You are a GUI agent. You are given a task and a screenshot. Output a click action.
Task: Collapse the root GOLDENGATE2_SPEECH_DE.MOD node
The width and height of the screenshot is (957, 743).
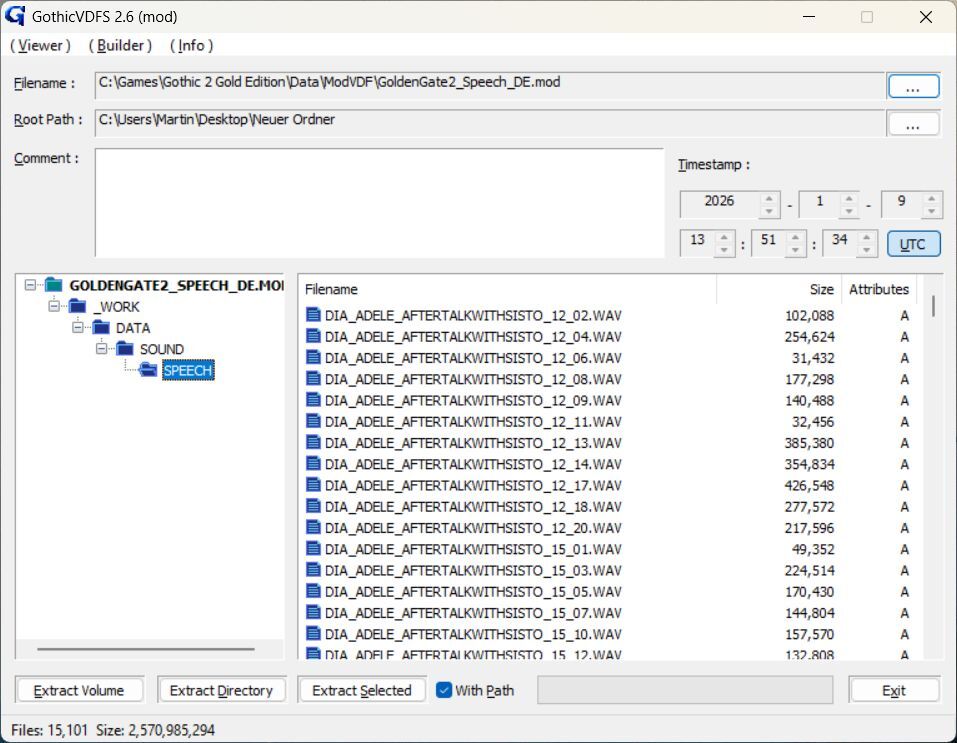31,285
